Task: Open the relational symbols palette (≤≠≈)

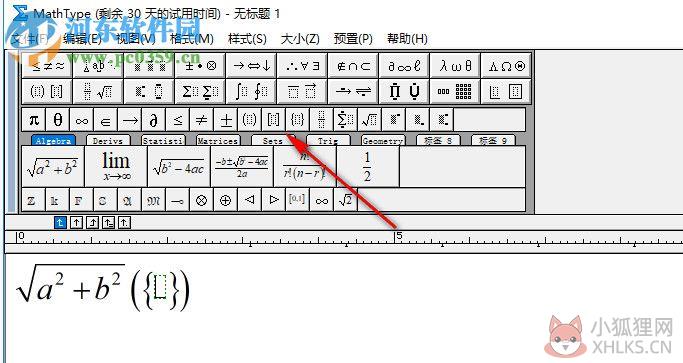Action: [47, 66]
